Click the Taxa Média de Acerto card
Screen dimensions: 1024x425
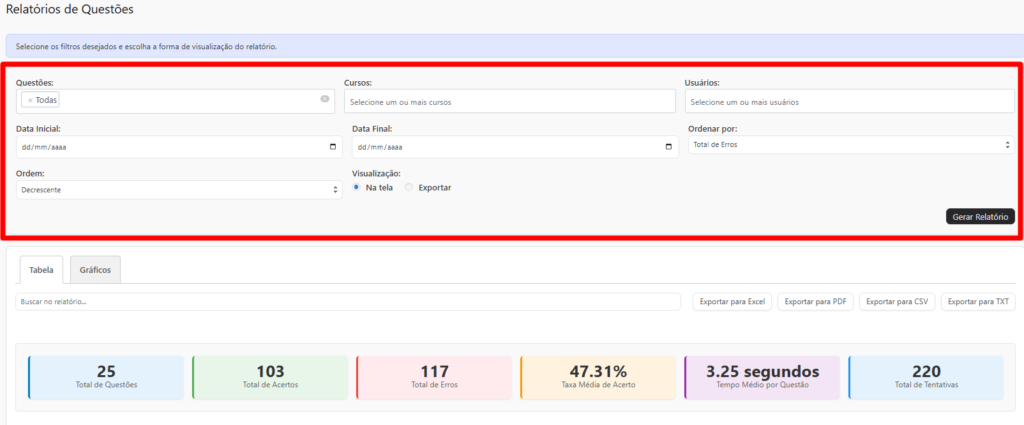597,377
